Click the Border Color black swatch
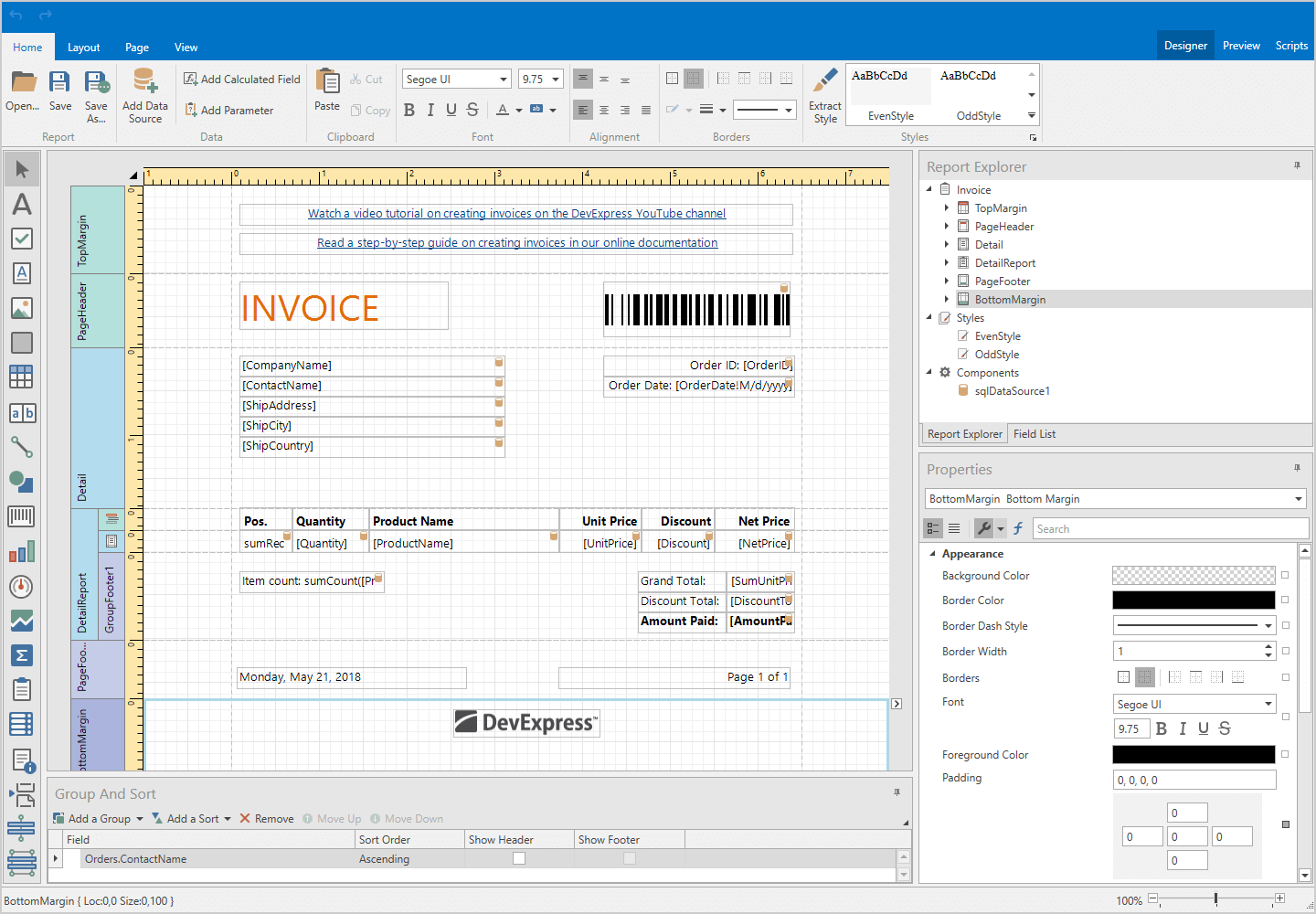The height and width of the screenshot is (914, 1316). pyautogui.click(x=1193, y=600)
